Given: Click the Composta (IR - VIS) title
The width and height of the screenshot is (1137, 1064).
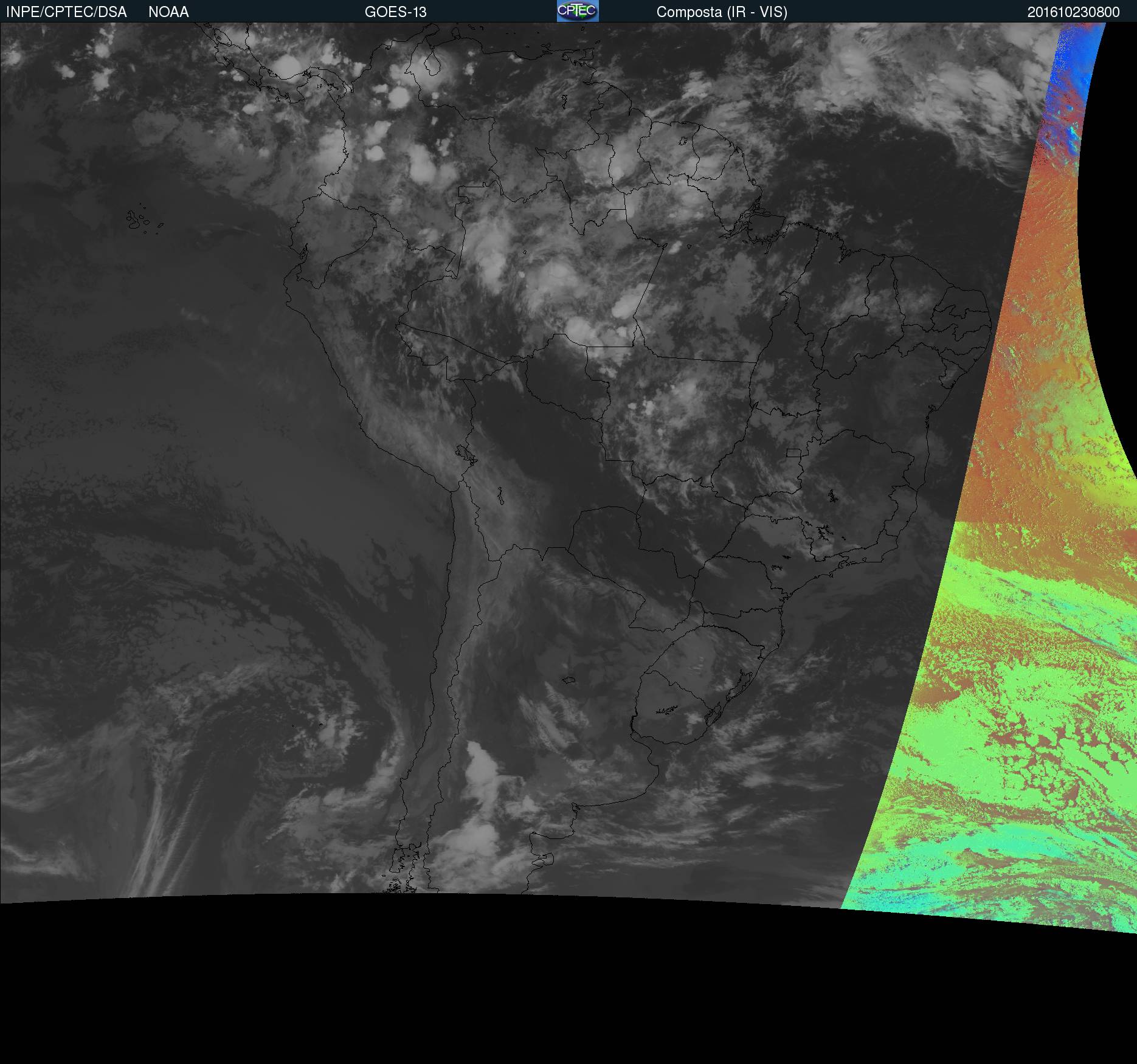Looking at the screenshot, I should [x=722, y=12].
